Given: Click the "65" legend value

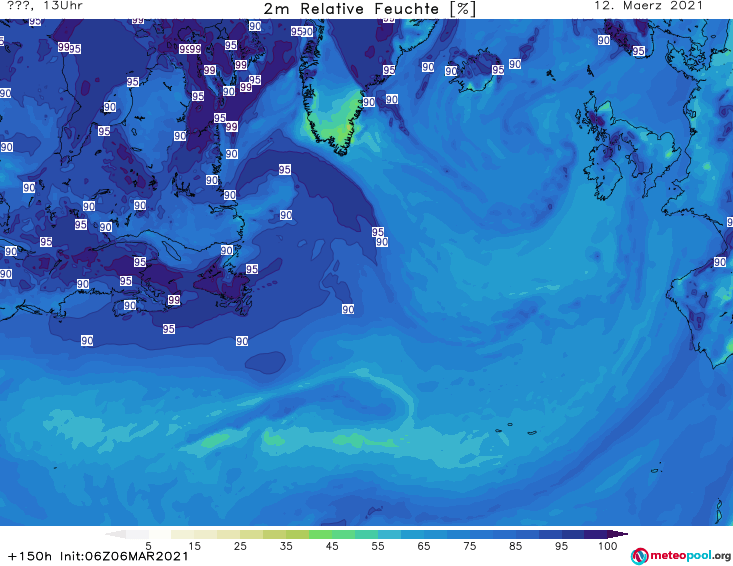Looking at the screenshot, I should tap(424, 545).
